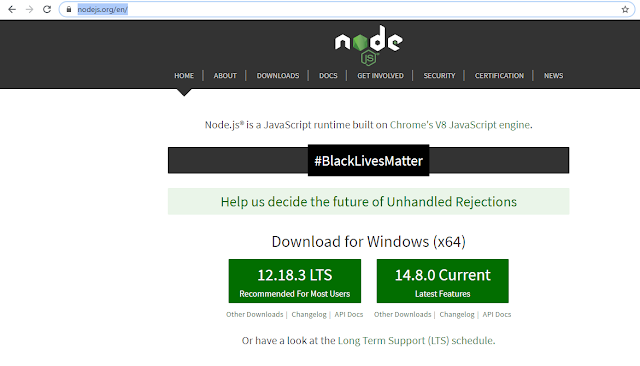This screenshot has height=366, width=640.
Task: Open the HOME nav item
Action: pos(184,75)
